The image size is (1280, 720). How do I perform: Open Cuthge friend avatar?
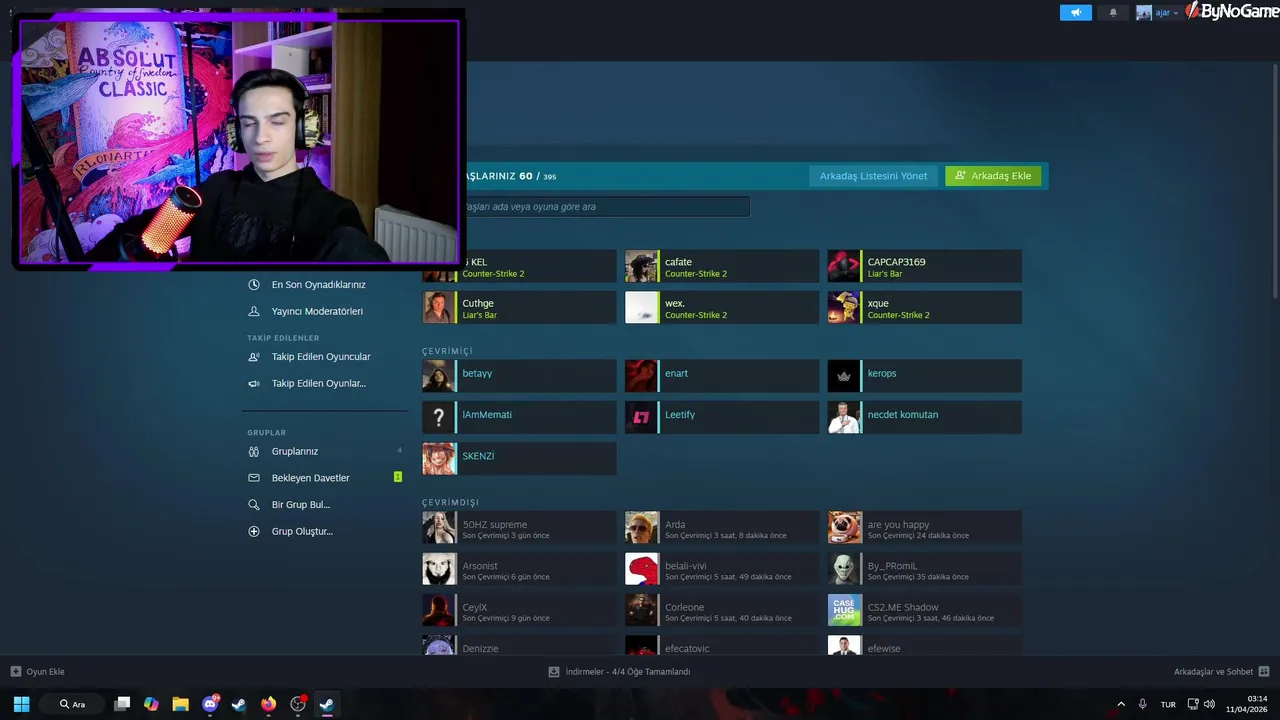point(439,307)
